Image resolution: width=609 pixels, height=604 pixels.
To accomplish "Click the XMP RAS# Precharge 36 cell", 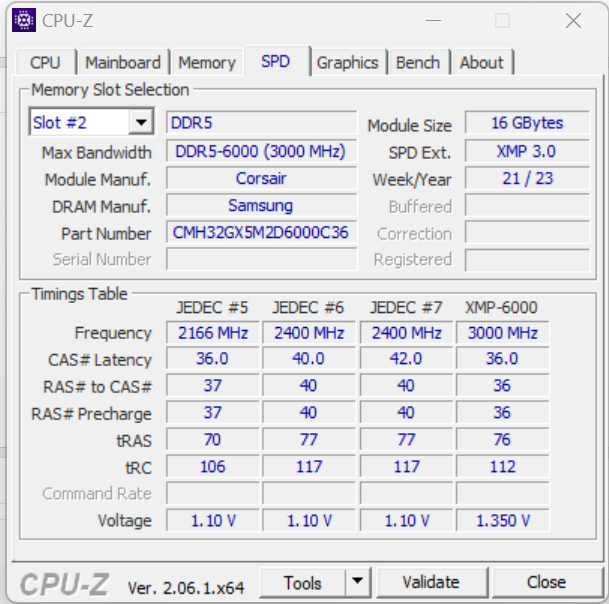I will tap(503, 413).
